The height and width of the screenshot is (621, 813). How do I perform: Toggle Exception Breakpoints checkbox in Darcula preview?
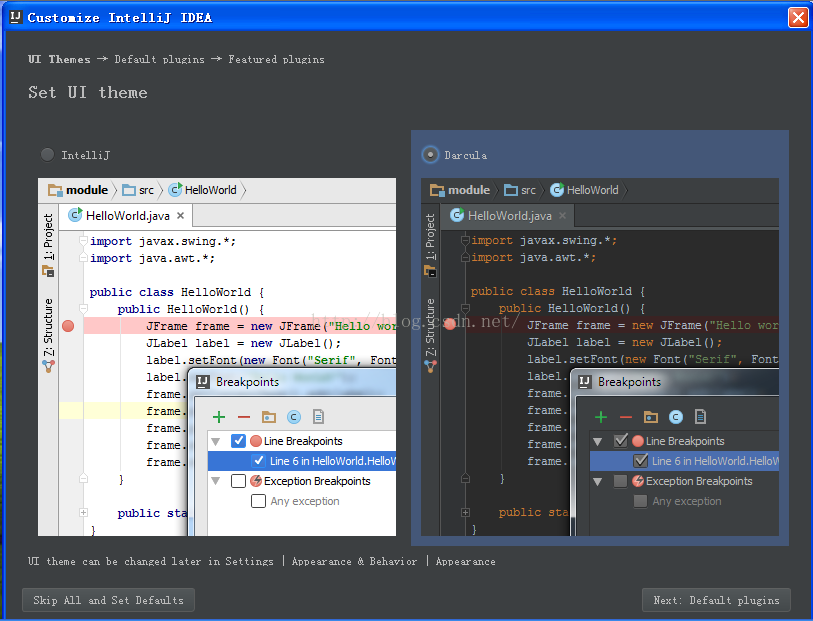point(621,481)
